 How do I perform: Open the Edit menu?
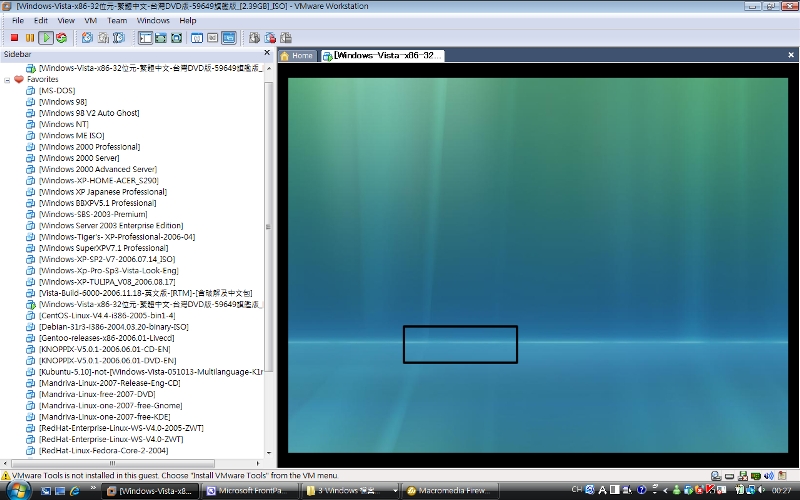[41, 20]
